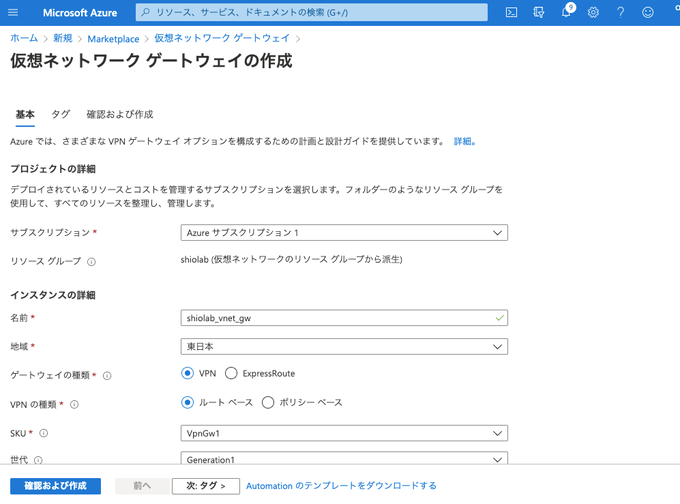Open notifications bell icon

(566, 12)
